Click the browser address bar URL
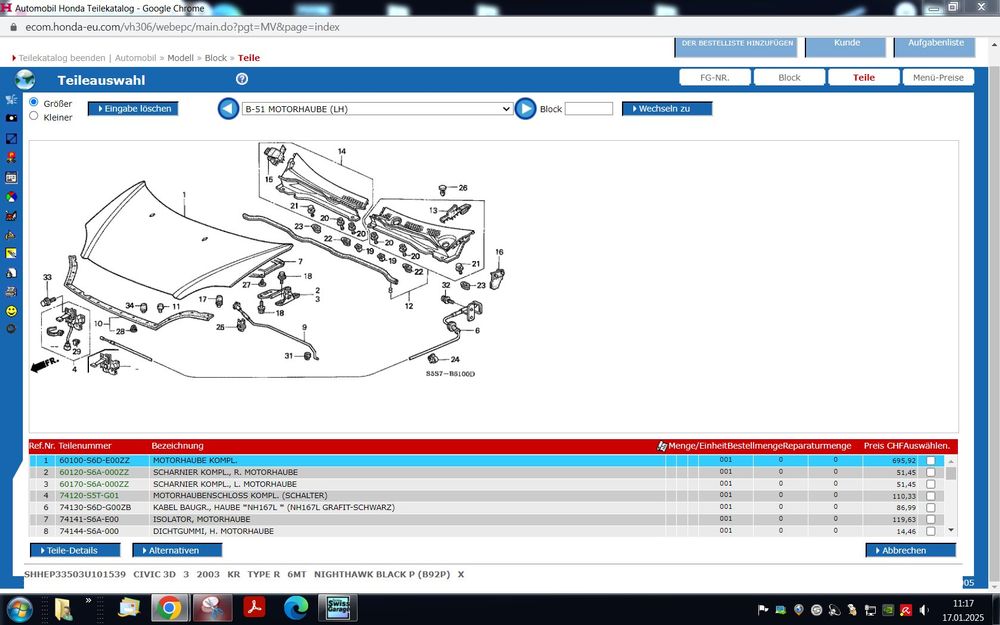The width and height of the screenshot is (1000, 625). [x=182, y=27]
